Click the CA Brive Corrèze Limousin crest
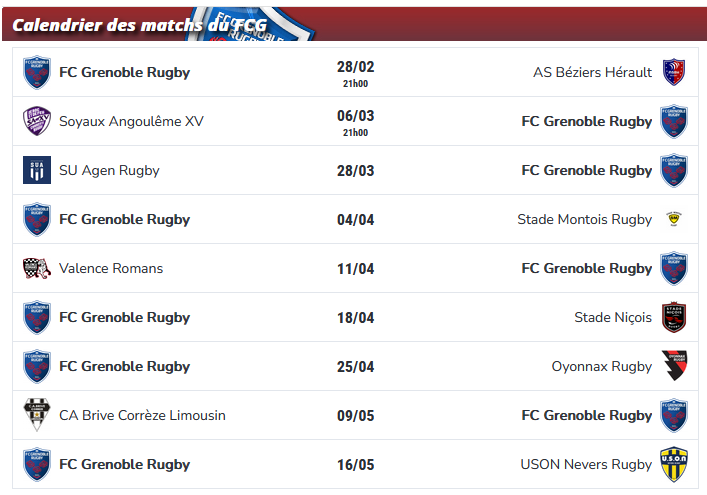The image size is (707, 495). 37,415
